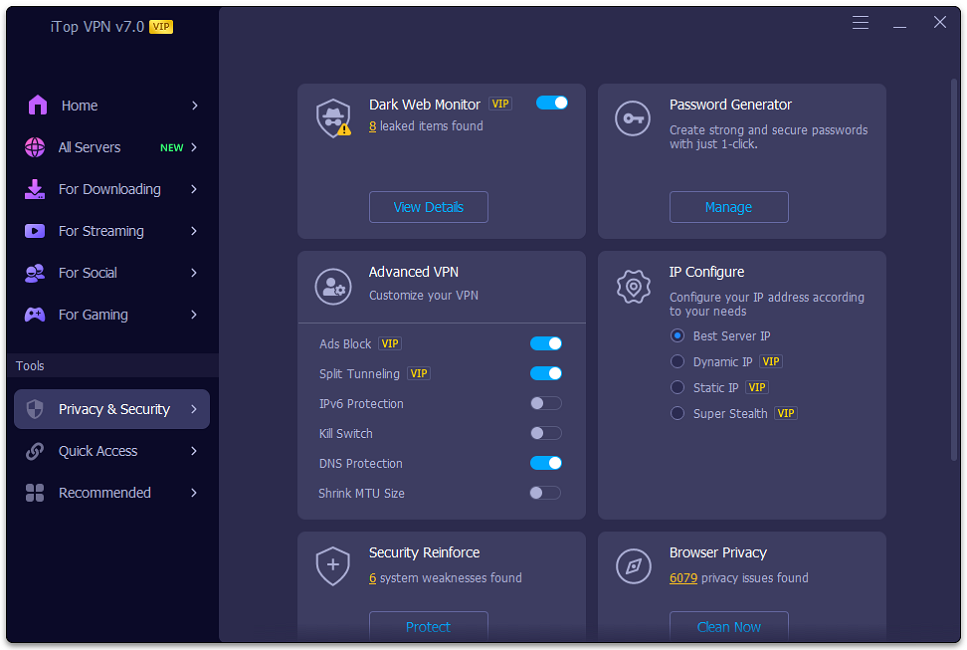Screen dimensions: 967x650
Task: Click the Manage button for Password Generator
Action: point(728,207)
